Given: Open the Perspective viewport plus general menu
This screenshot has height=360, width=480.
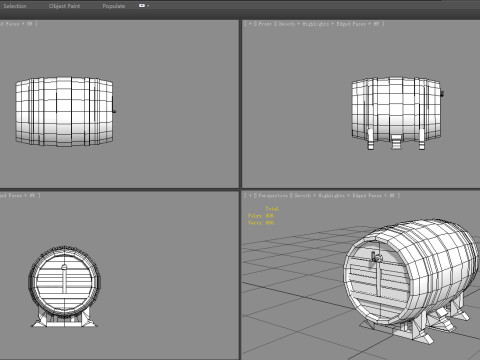Looking at the screenshot, I should (250, 196).
